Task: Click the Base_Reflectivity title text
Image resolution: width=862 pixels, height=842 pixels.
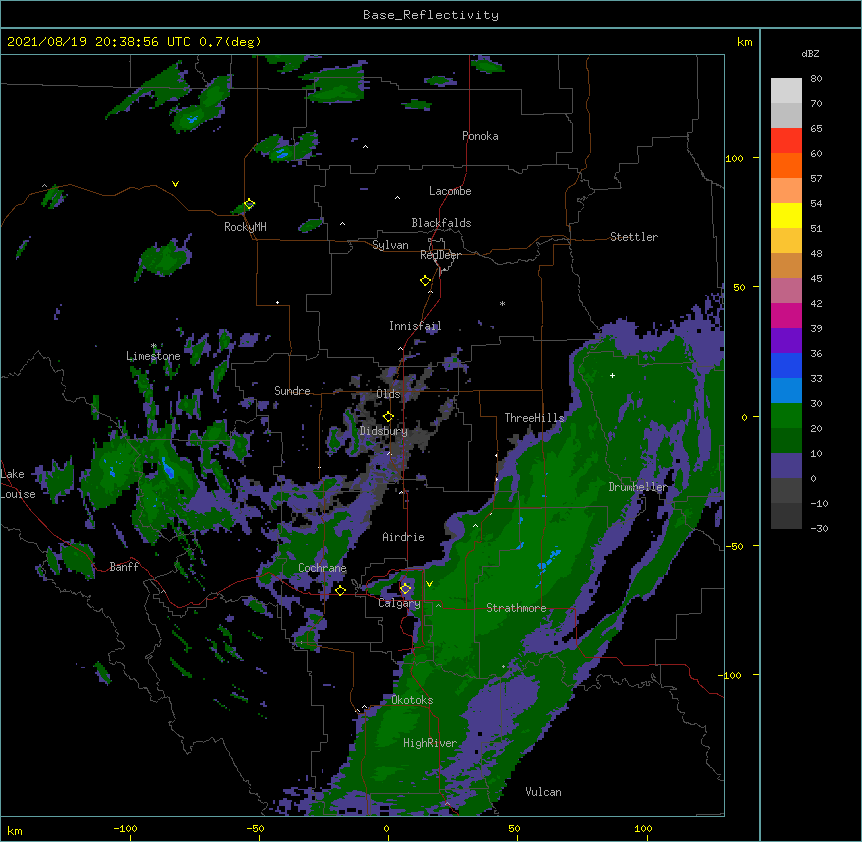Action: pos(431,15)
